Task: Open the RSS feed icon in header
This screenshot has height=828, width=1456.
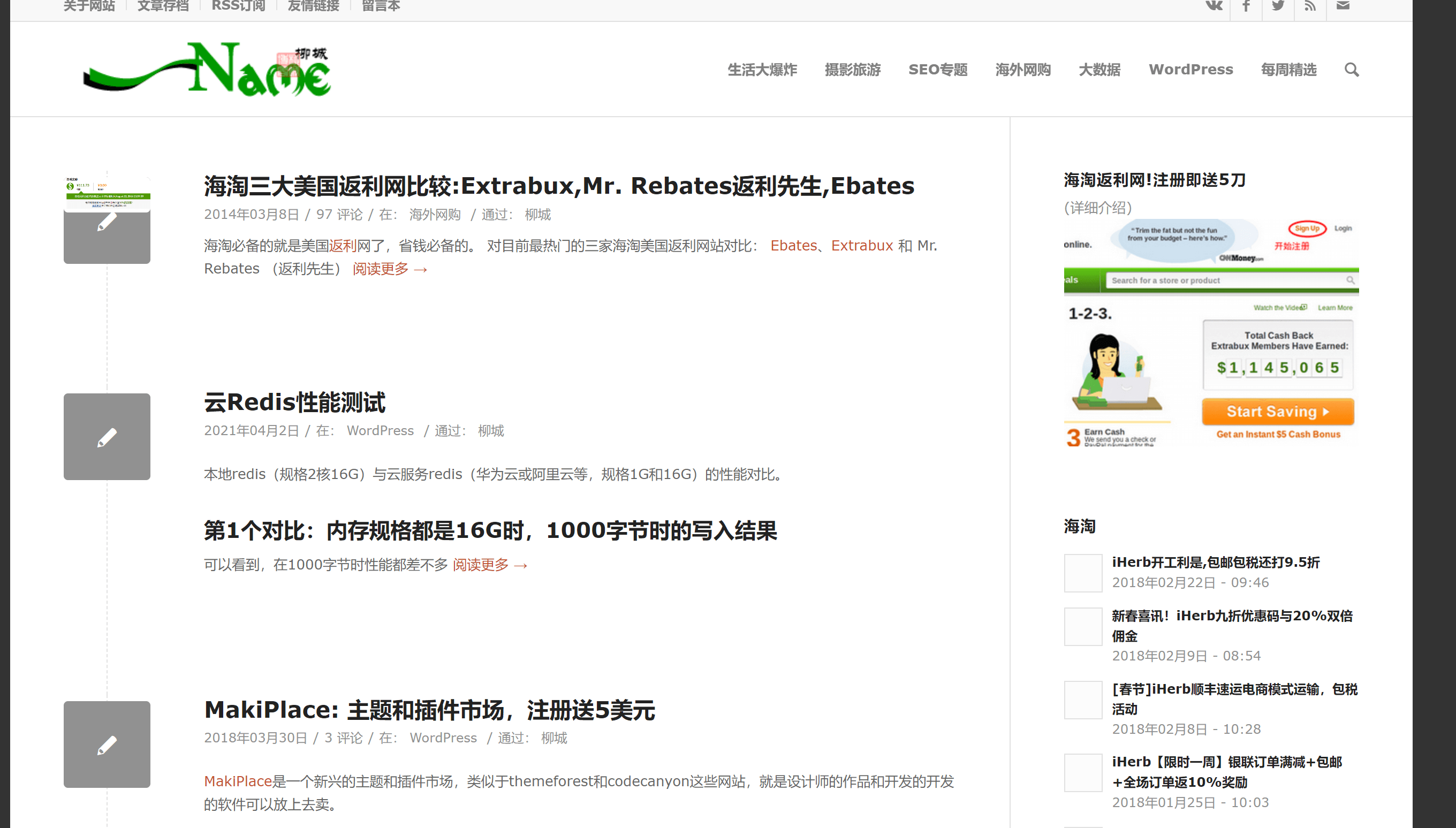Action: pyautogui.click(x=1310, y=6)
